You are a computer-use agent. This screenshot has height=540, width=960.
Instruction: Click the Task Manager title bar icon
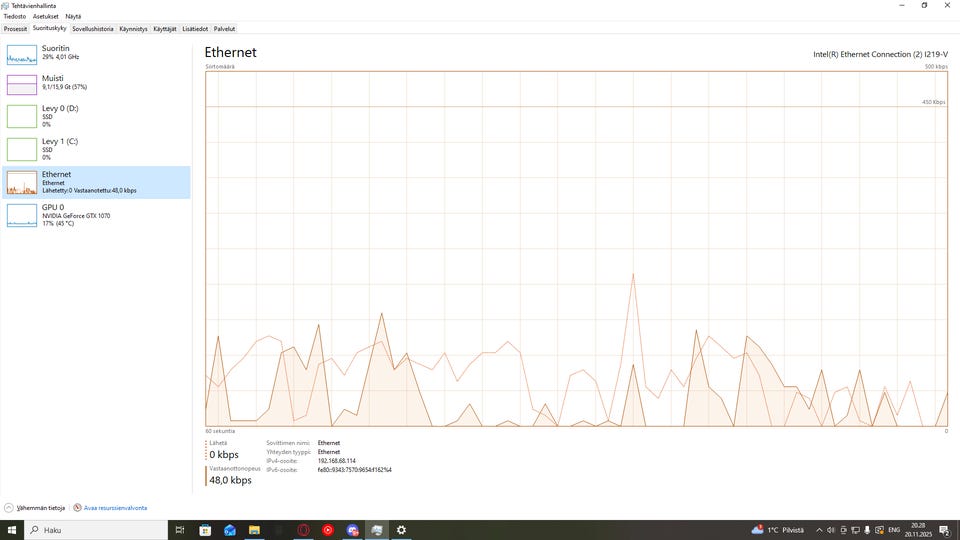point(5,6)
